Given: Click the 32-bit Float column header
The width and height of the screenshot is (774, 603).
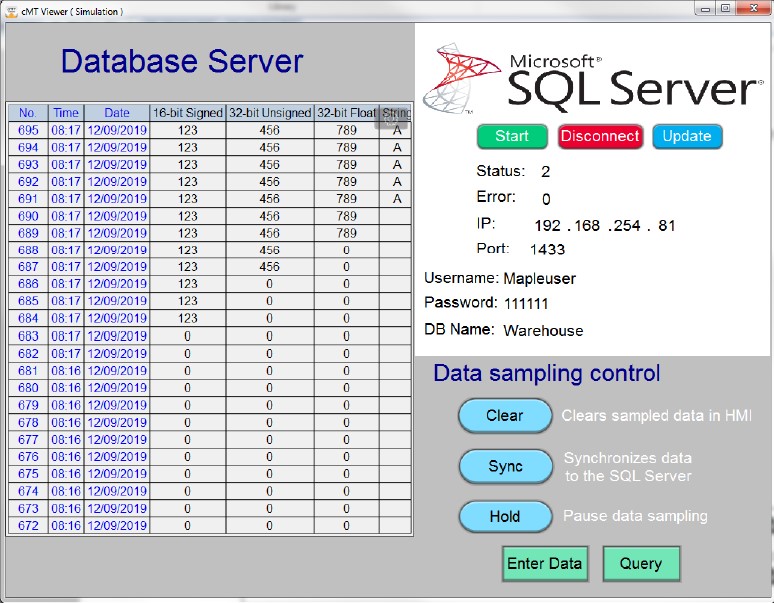Looking at the screenshot, I should tap(347, 113).
